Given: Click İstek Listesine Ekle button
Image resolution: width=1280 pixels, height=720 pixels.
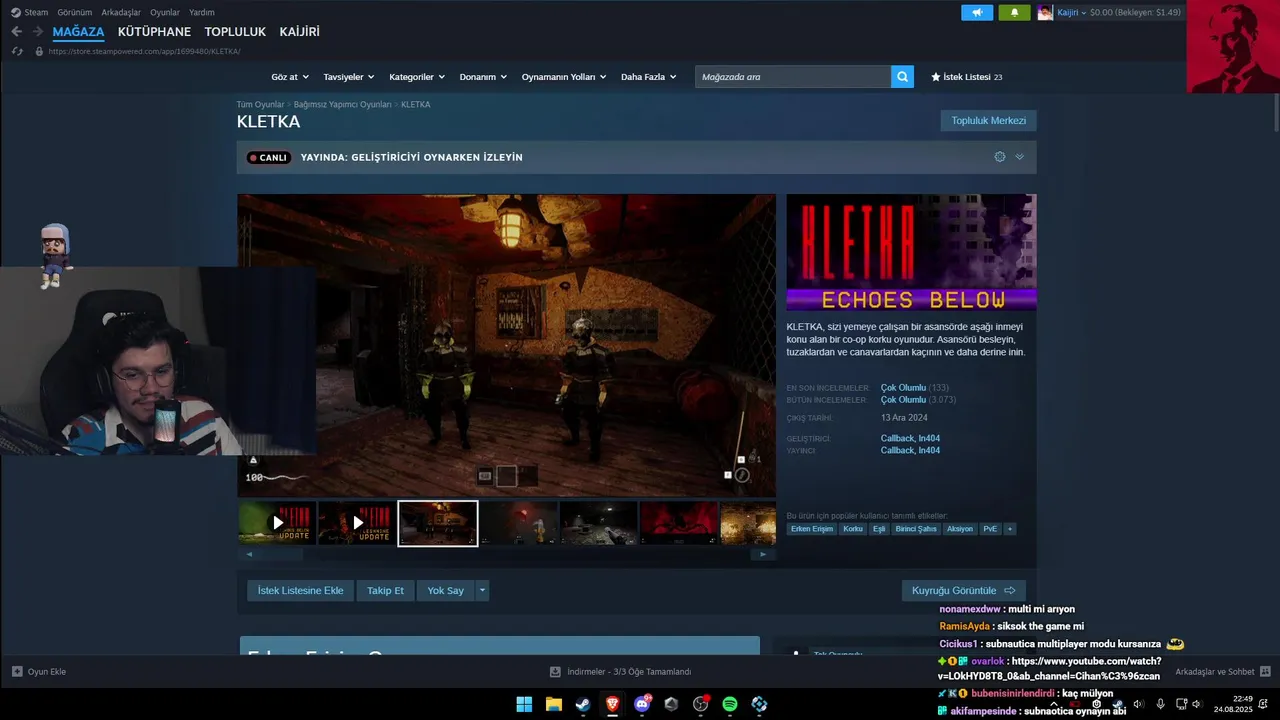Looking at the screenshot, I should 301,591.
